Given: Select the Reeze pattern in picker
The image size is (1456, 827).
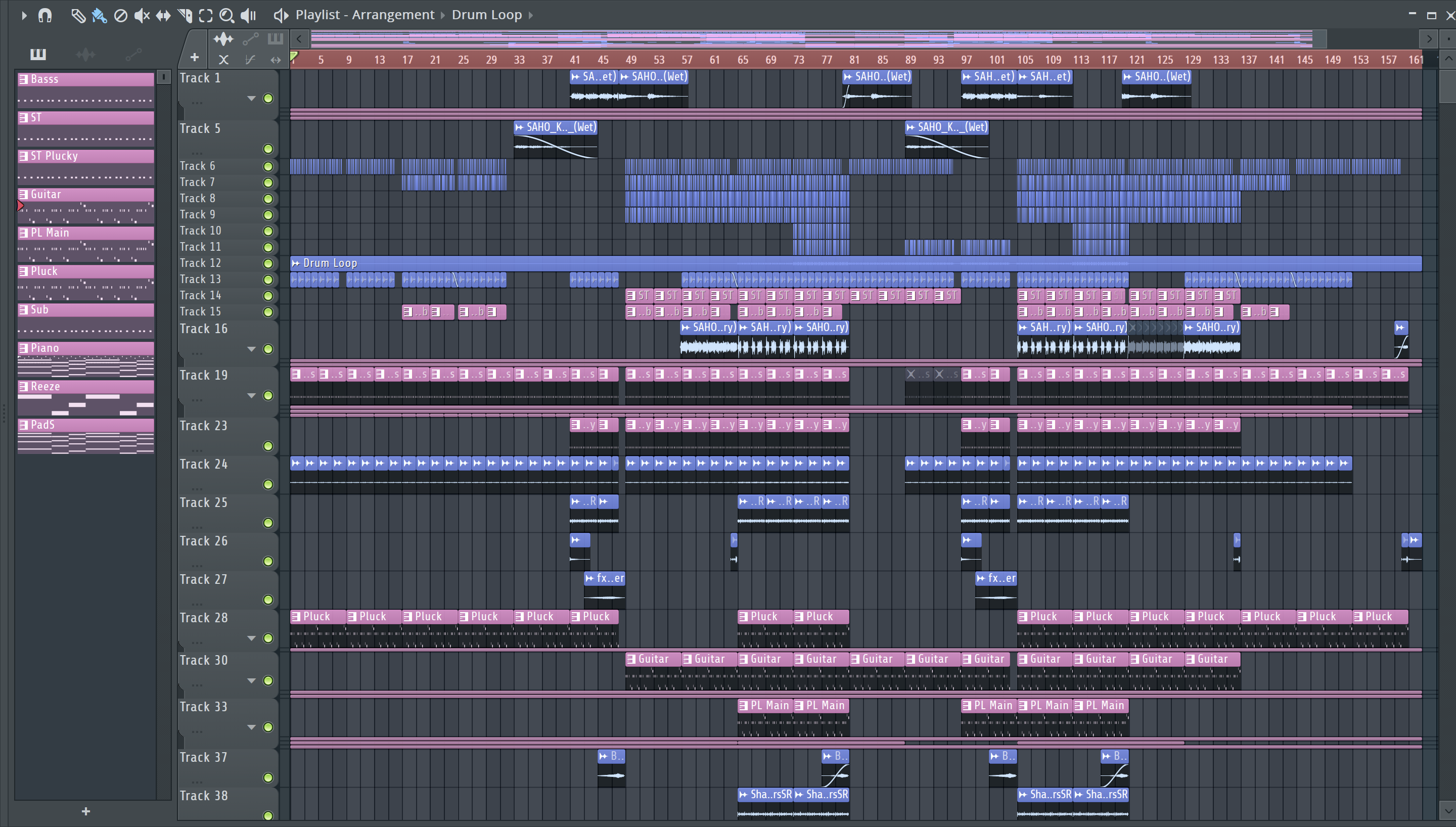Looking at the screenshot, I should pyautogui.click(x=86, y=398).
